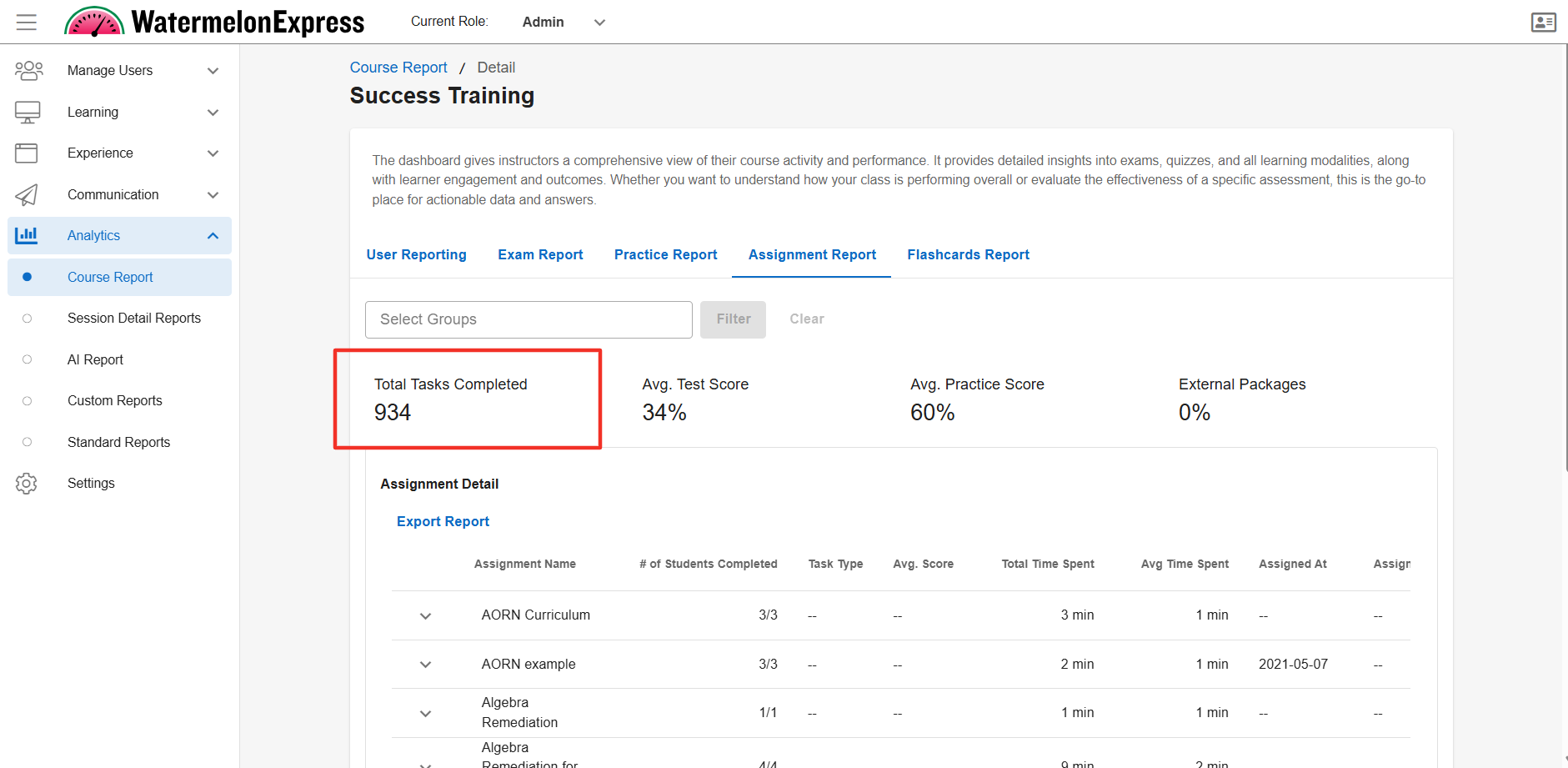Open the profile card icon
Viewport: 1568px width, 768px height.
pos(1543,22)
